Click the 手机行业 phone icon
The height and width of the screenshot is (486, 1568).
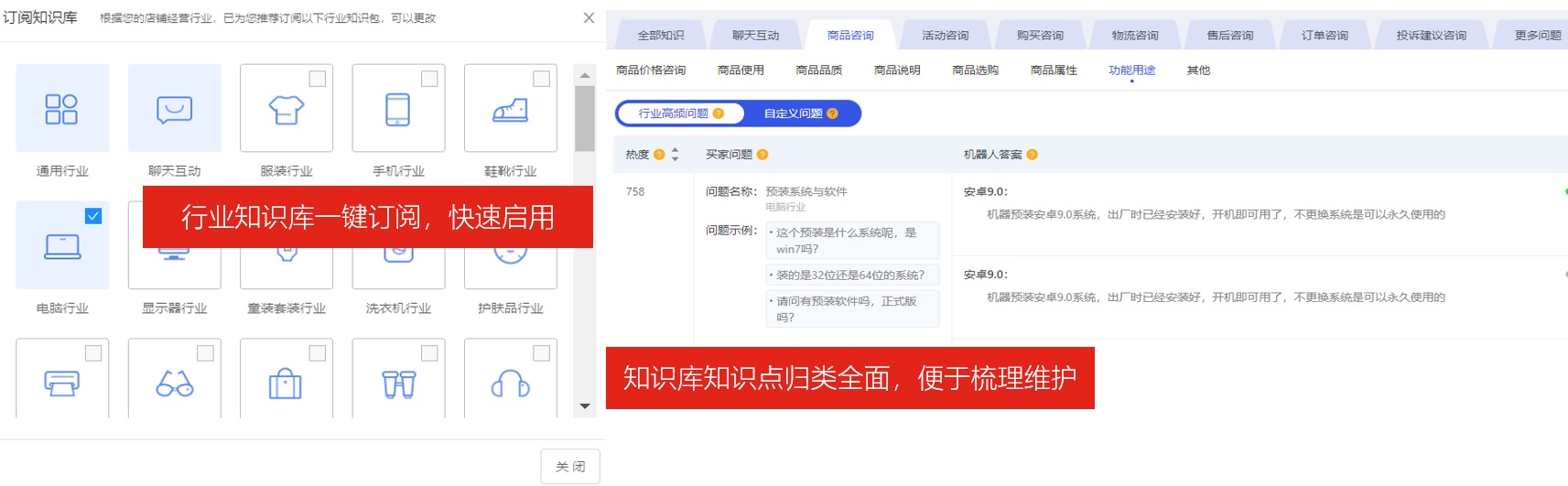click(x=398, y=110)
